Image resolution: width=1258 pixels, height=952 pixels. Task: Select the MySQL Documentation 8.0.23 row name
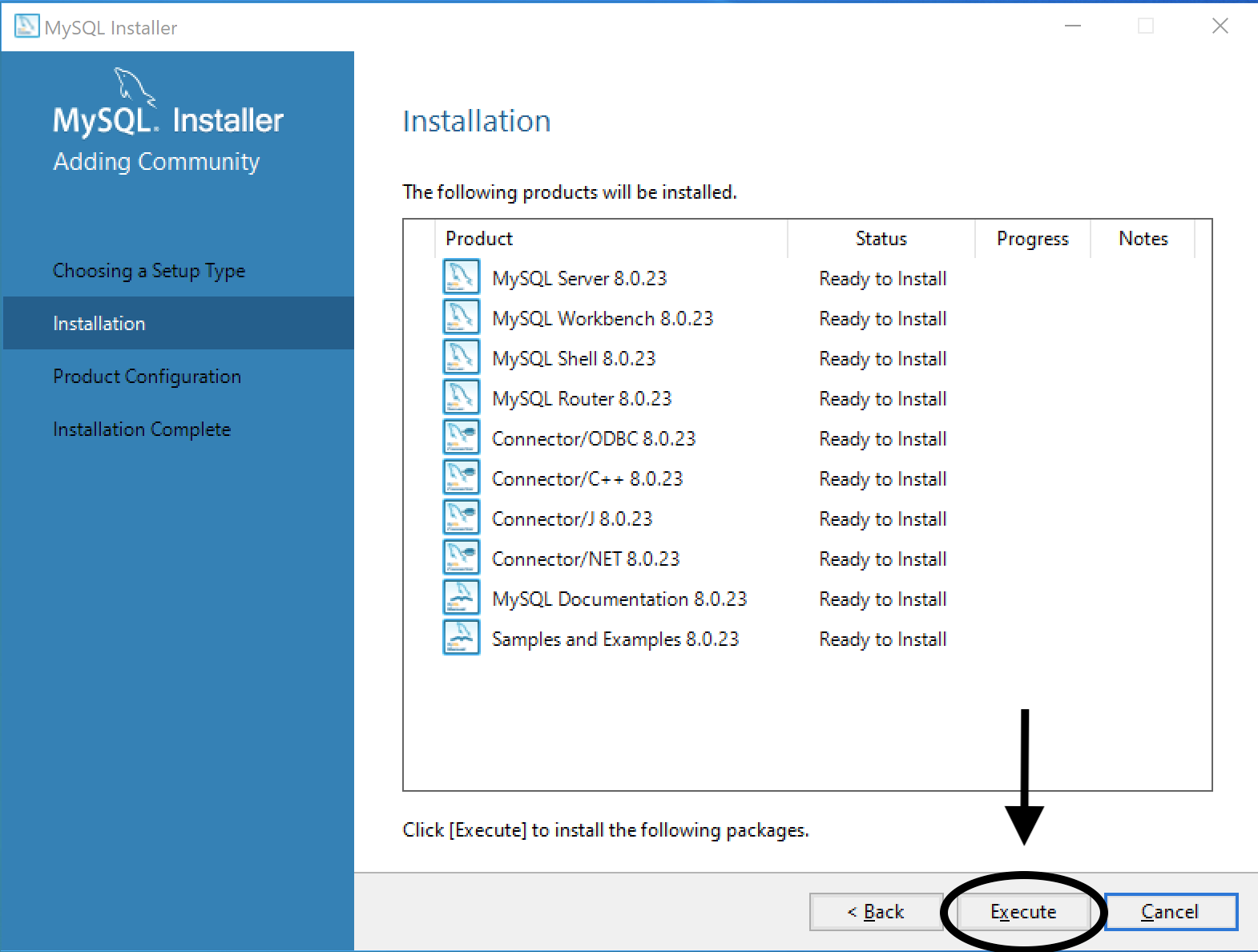(619, 599)
